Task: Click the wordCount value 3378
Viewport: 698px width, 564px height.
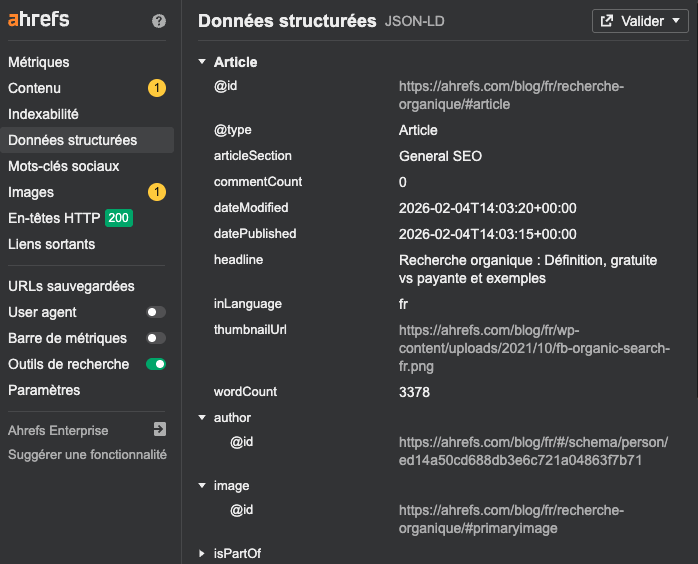Action: tap(414, 392)
